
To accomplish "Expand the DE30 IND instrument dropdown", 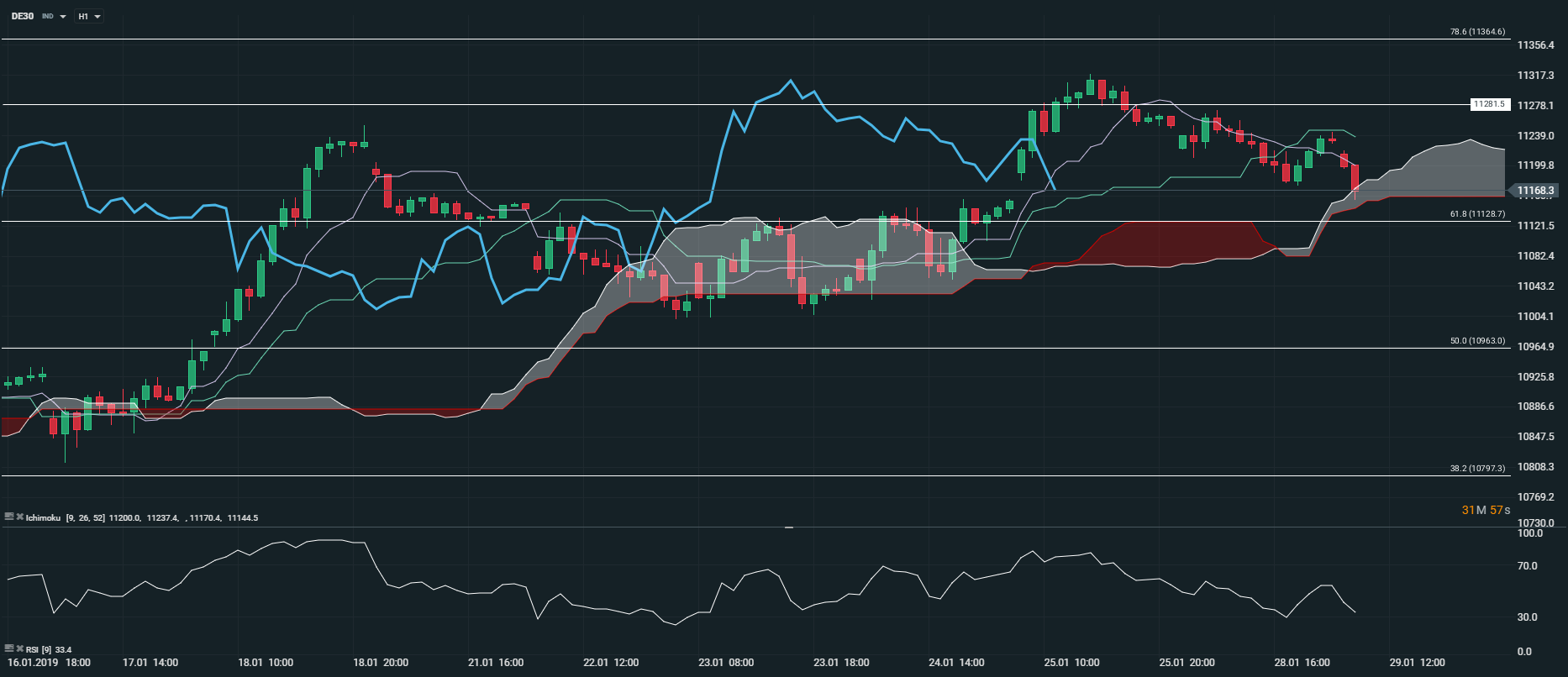I will coord(63,17).
